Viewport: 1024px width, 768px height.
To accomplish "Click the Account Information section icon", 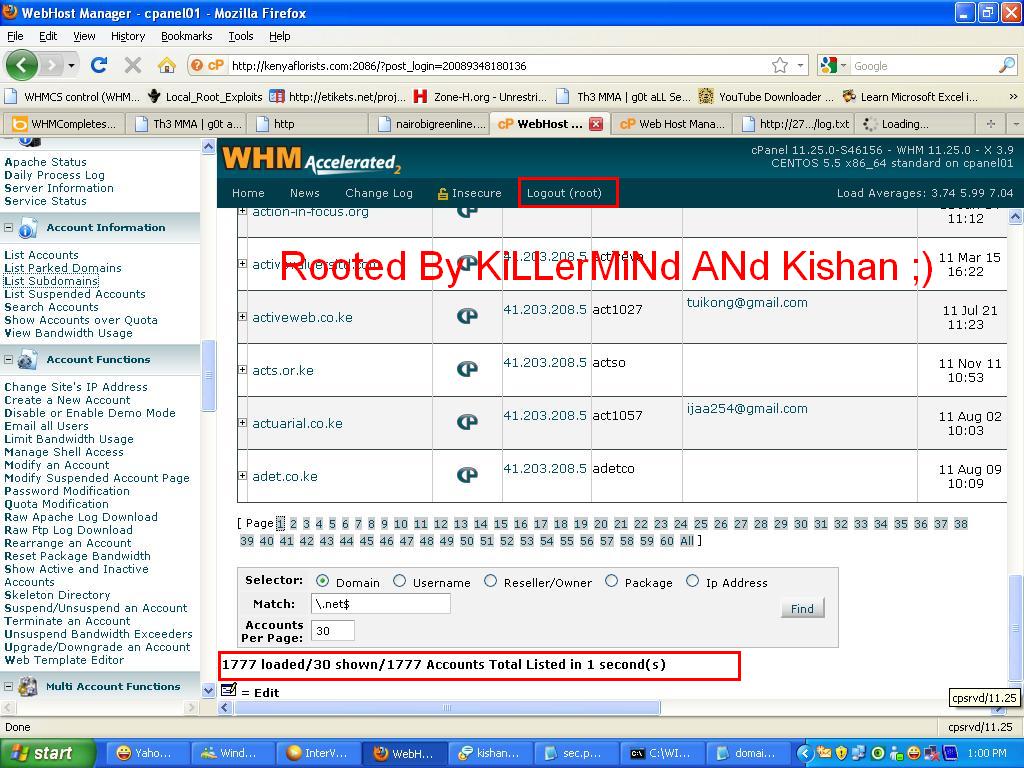I will 27,229.
